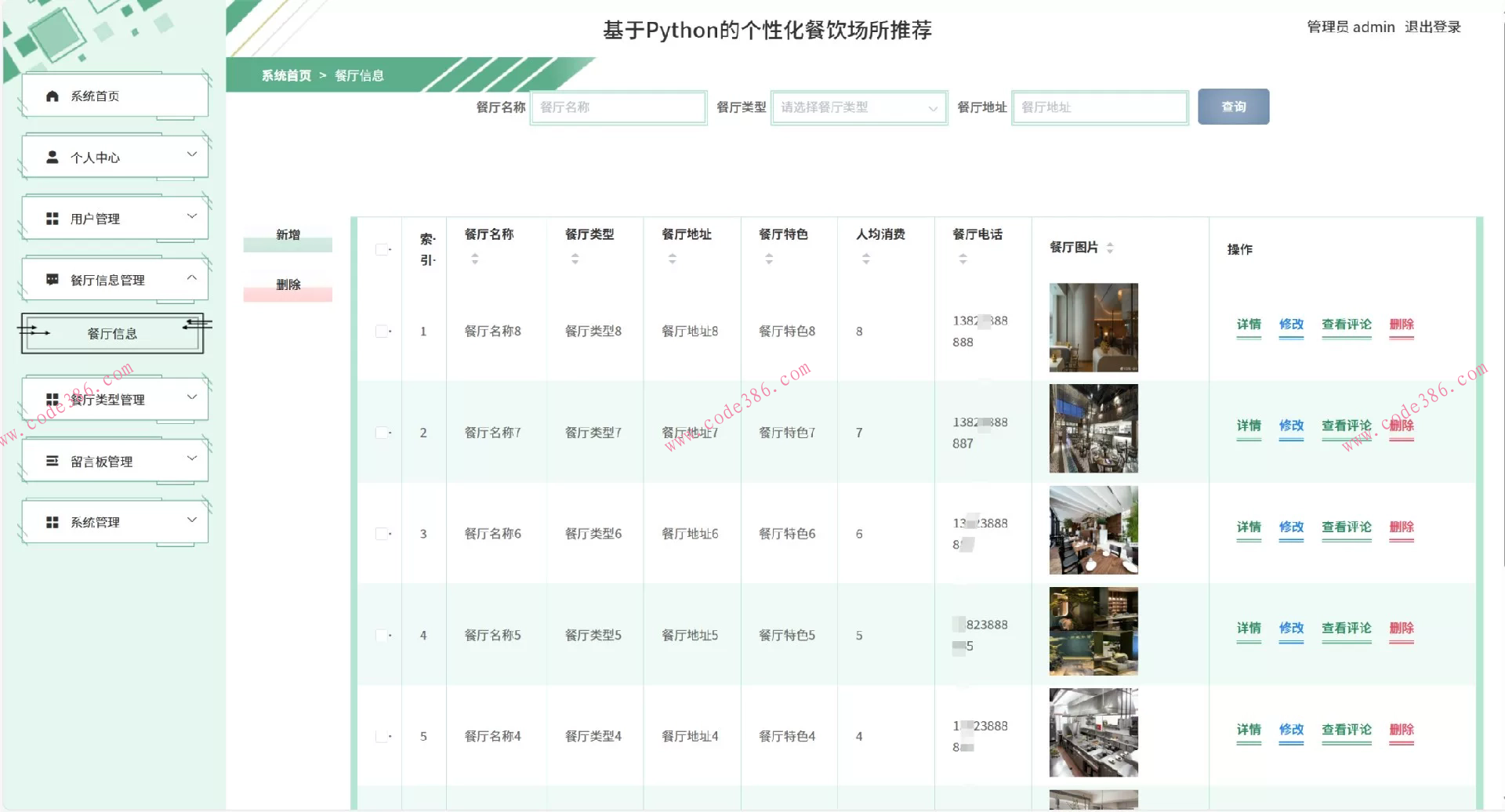Open 系统首页 from the breadcrumb
Viewport: 1505px width, 812px height.
tap(284, 75)
